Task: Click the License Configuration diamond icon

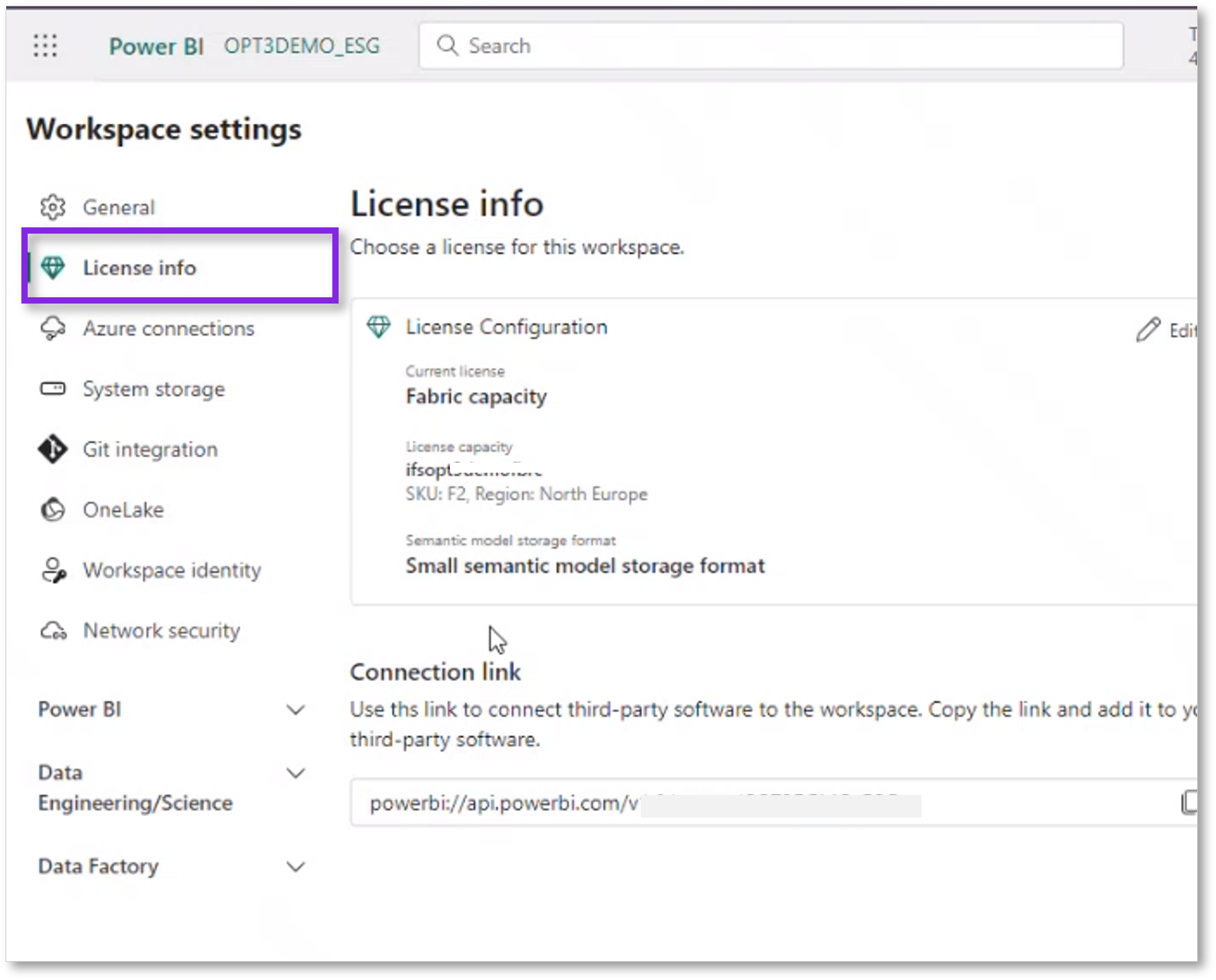Action: (379, 327)
